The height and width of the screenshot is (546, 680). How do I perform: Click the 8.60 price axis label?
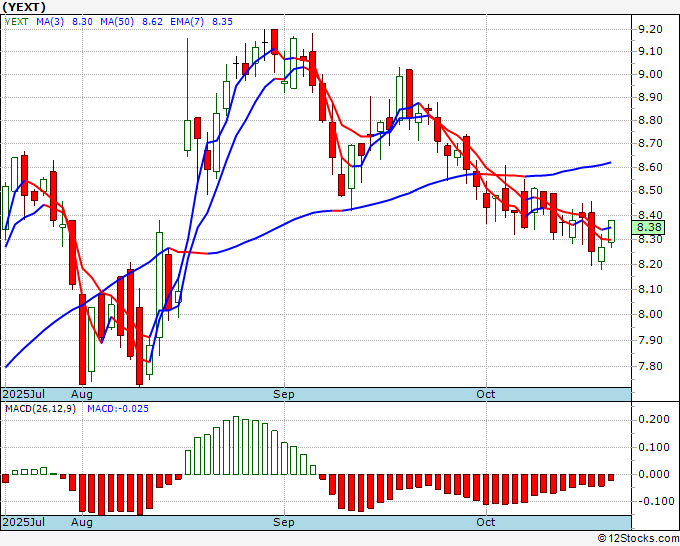click(650, 167)
